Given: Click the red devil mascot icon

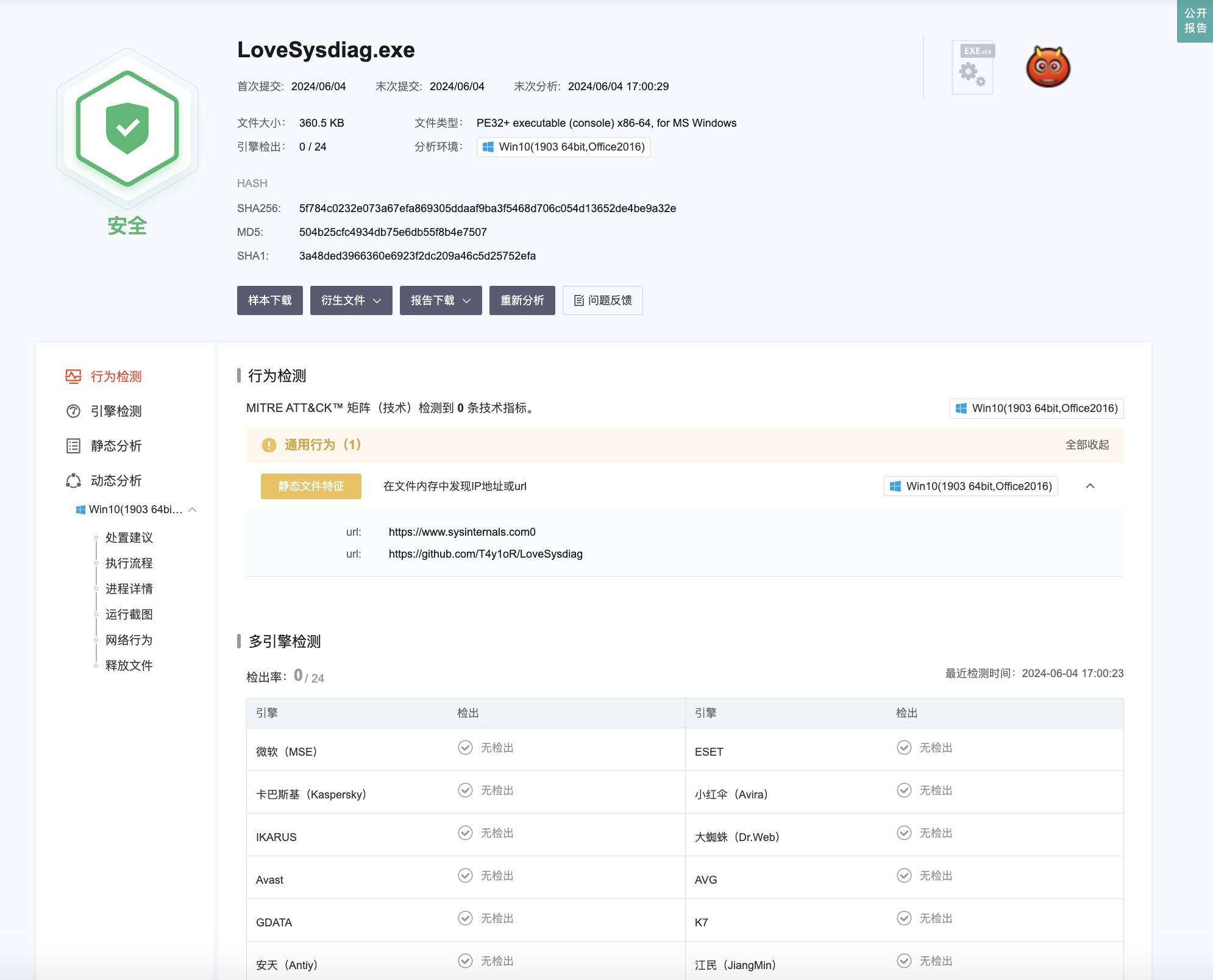Looking at the screenshot, I should (x=1048, y=67).
